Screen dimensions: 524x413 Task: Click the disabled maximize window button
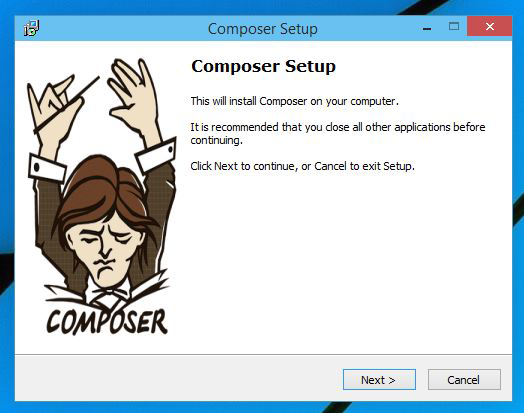point(453,26)
